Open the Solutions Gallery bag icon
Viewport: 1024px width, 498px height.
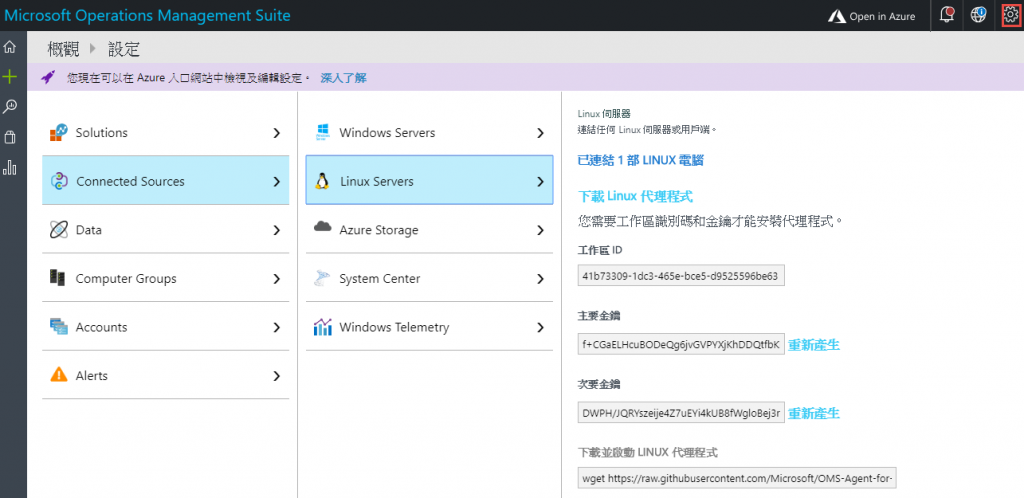click(x=9, y=137)
